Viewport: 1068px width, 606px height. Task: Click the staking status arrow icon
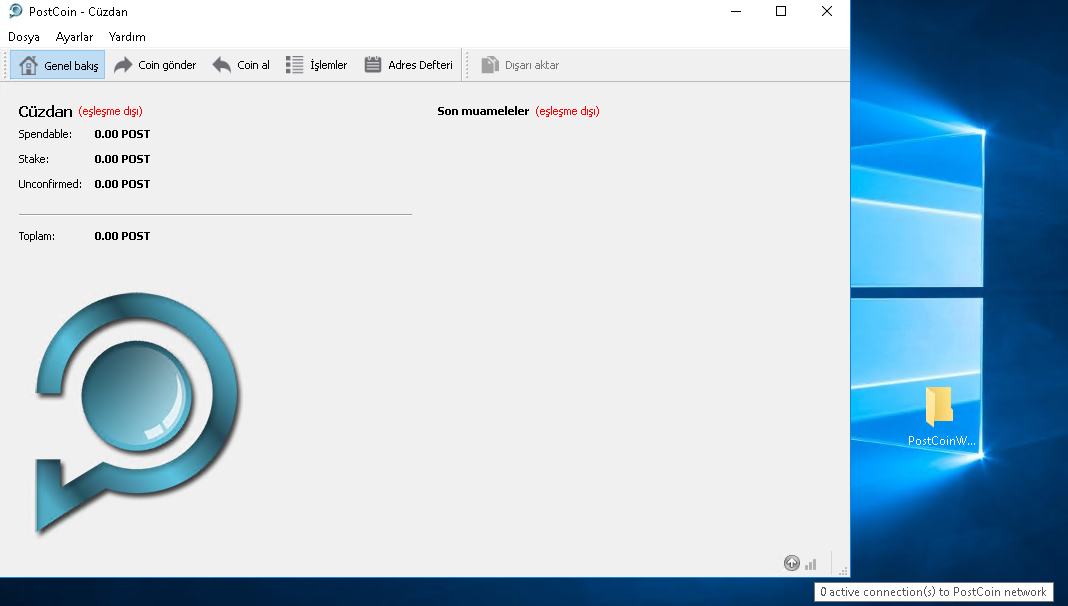coord(791,563)
